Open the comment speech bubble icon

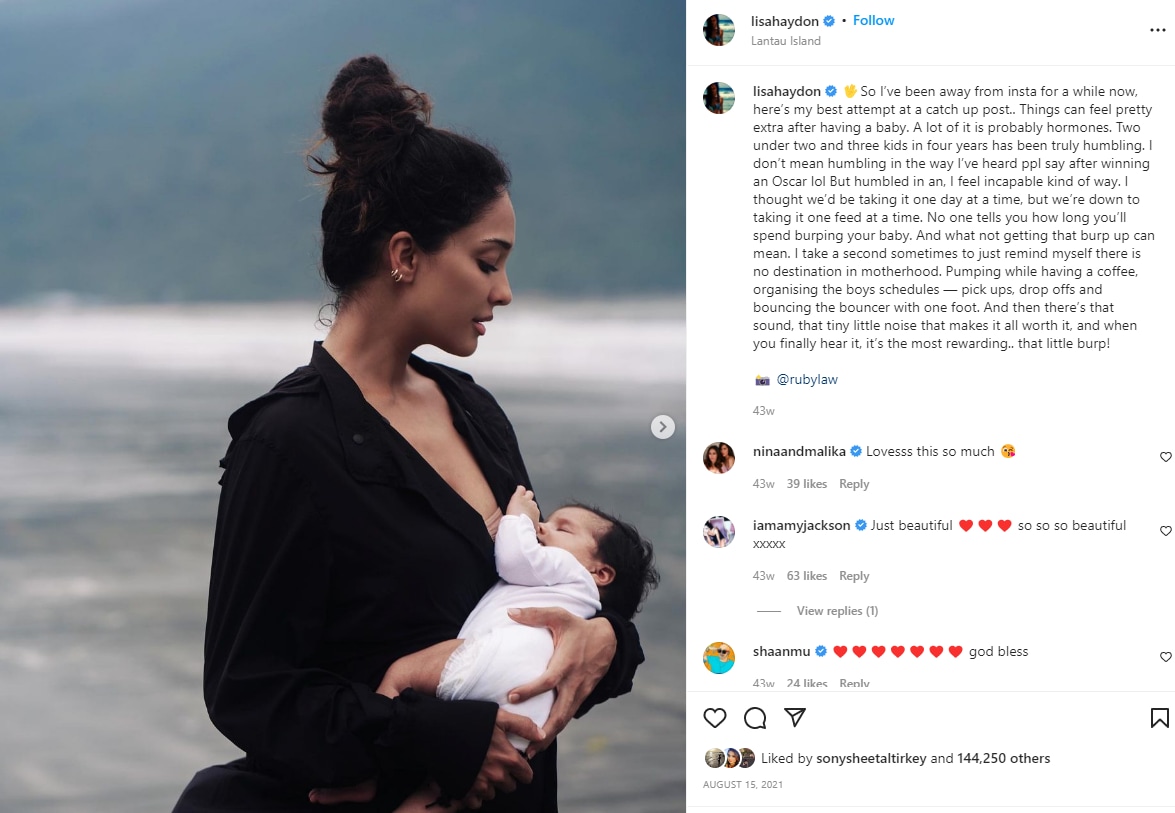click(755, 718)
